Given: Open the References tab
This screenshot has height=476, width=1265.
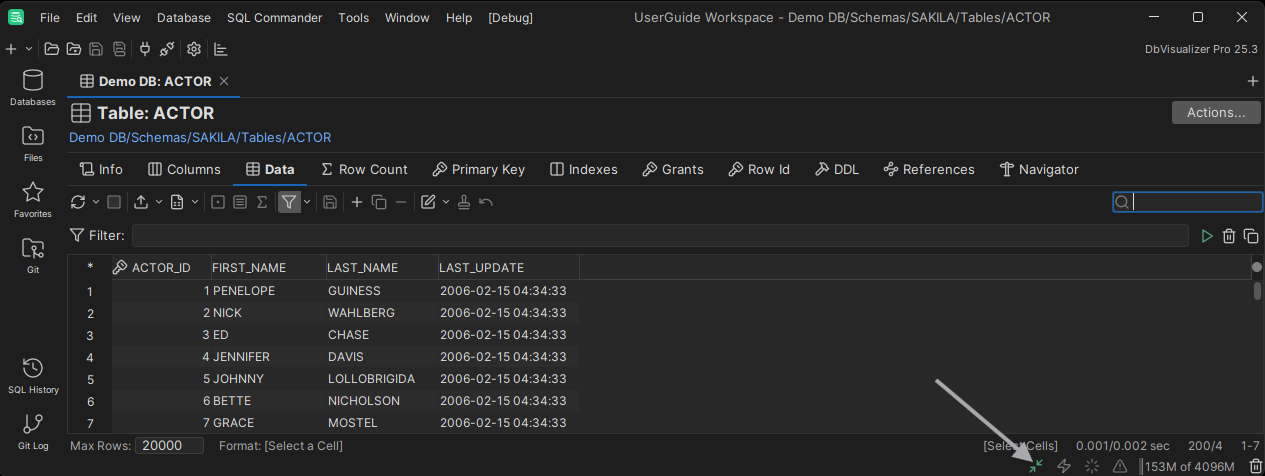Looking at the screenshot, I should (x=928, y=169).
